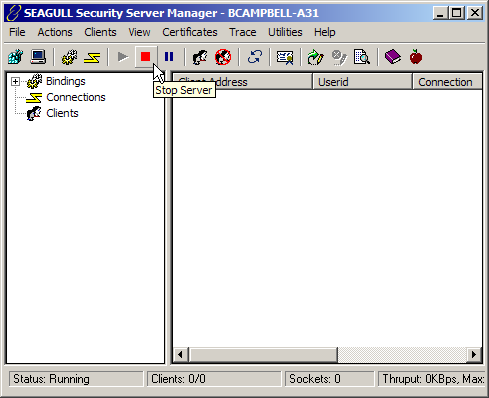
Task: Open the Utilities menu
Action: tap(285, 32)
